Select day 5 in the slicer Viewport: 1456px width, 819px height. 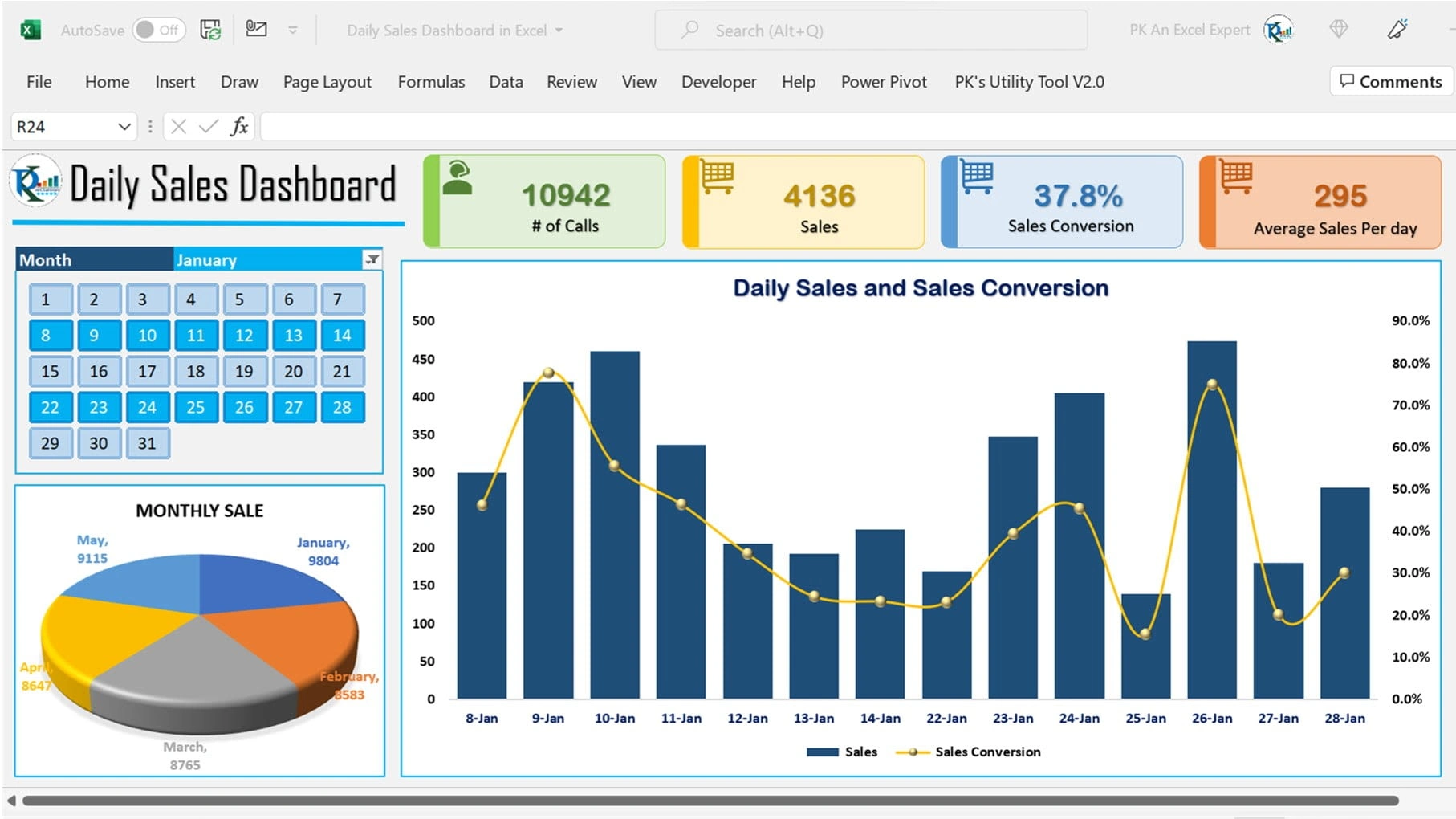click(x=245, y=299)
